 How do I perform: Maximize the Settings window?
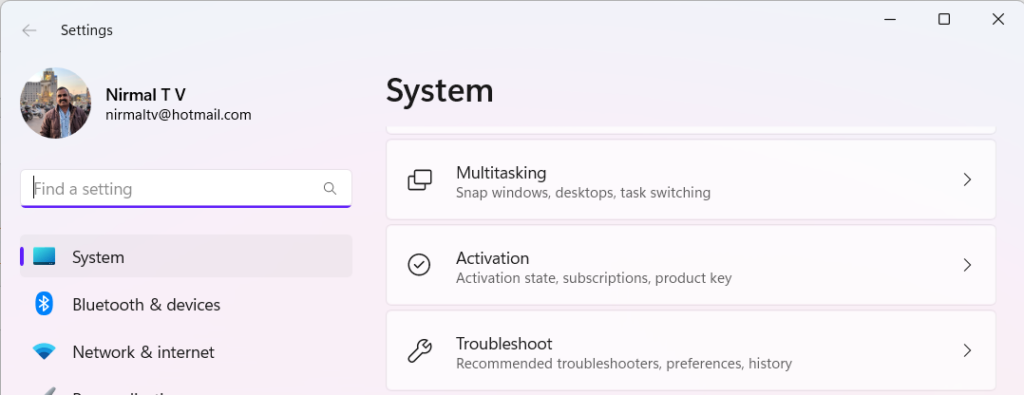pos(944,20)
